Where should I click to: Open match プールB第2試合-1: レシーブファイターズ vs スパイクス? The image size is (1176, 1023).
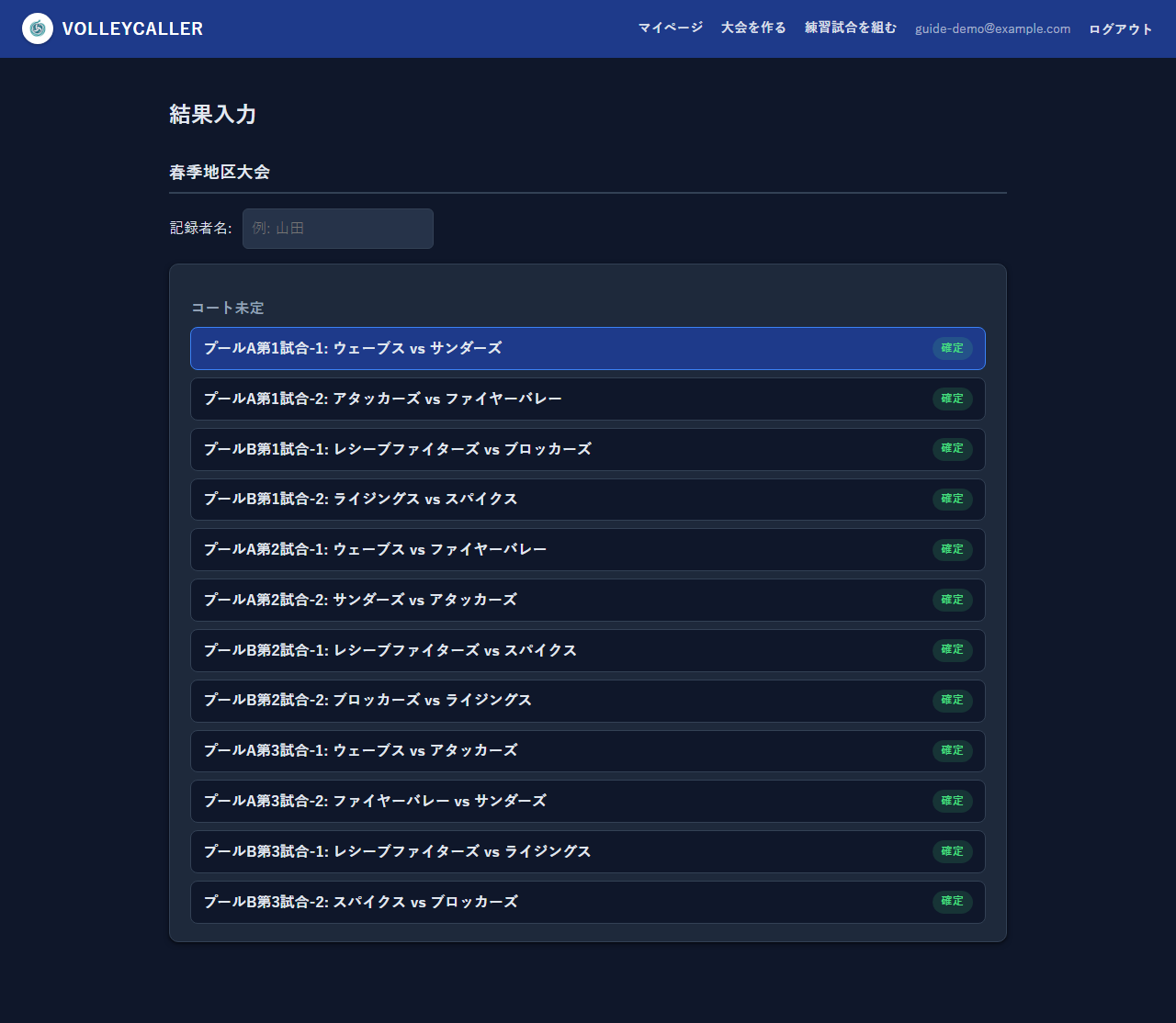point(588,651)
